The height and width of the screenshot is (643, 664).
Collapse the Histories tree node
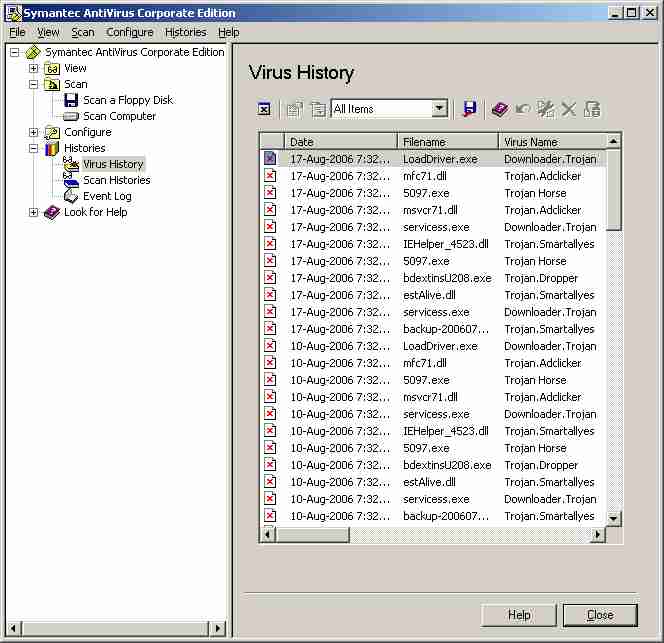(x=33, y=148)
